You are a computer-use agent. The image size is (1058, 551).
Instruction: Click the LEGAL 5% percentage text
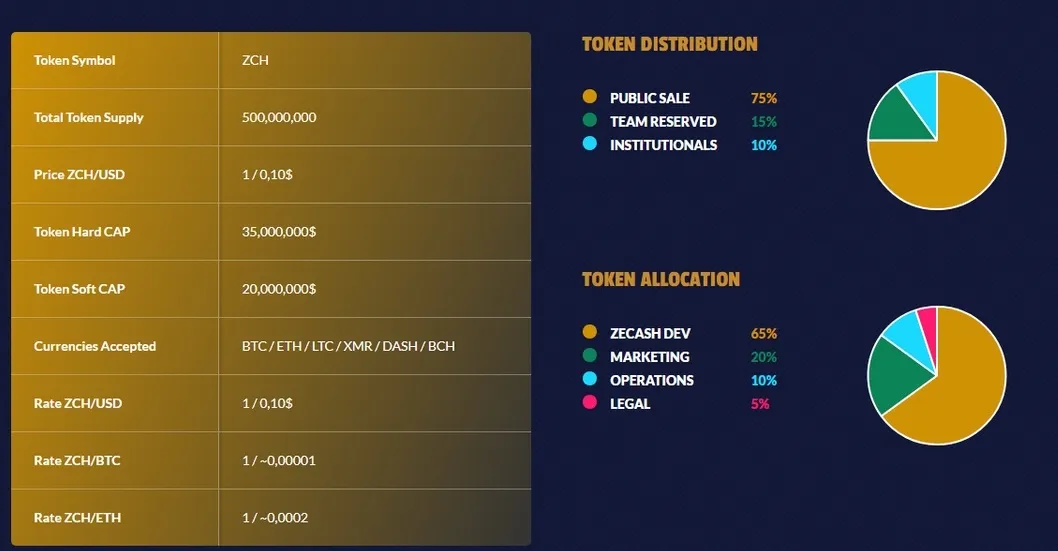click(x=760, y=404)
